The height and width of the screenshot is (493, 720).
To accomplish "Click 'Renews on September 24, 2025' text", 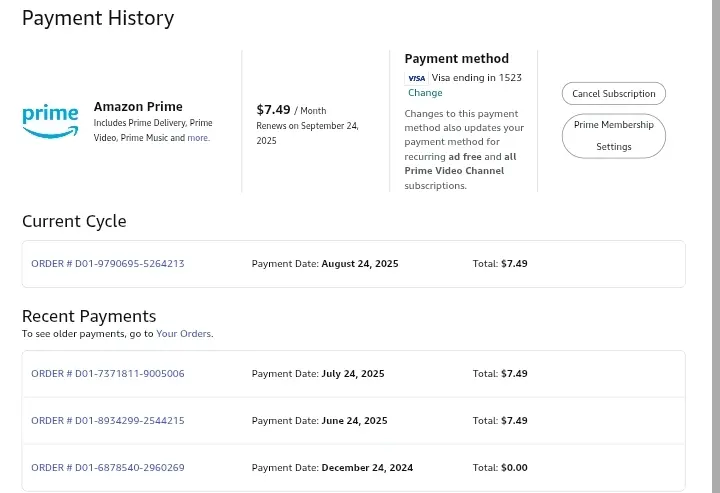I will pos(307,133).
